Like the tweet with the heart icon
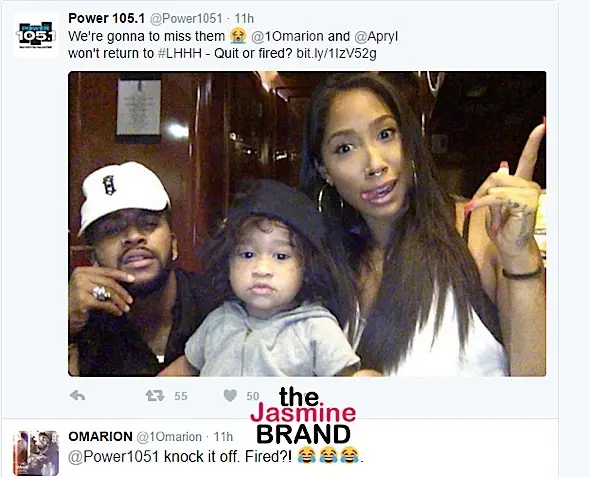Viewport: 590px width, 477px height. (230, 395)
